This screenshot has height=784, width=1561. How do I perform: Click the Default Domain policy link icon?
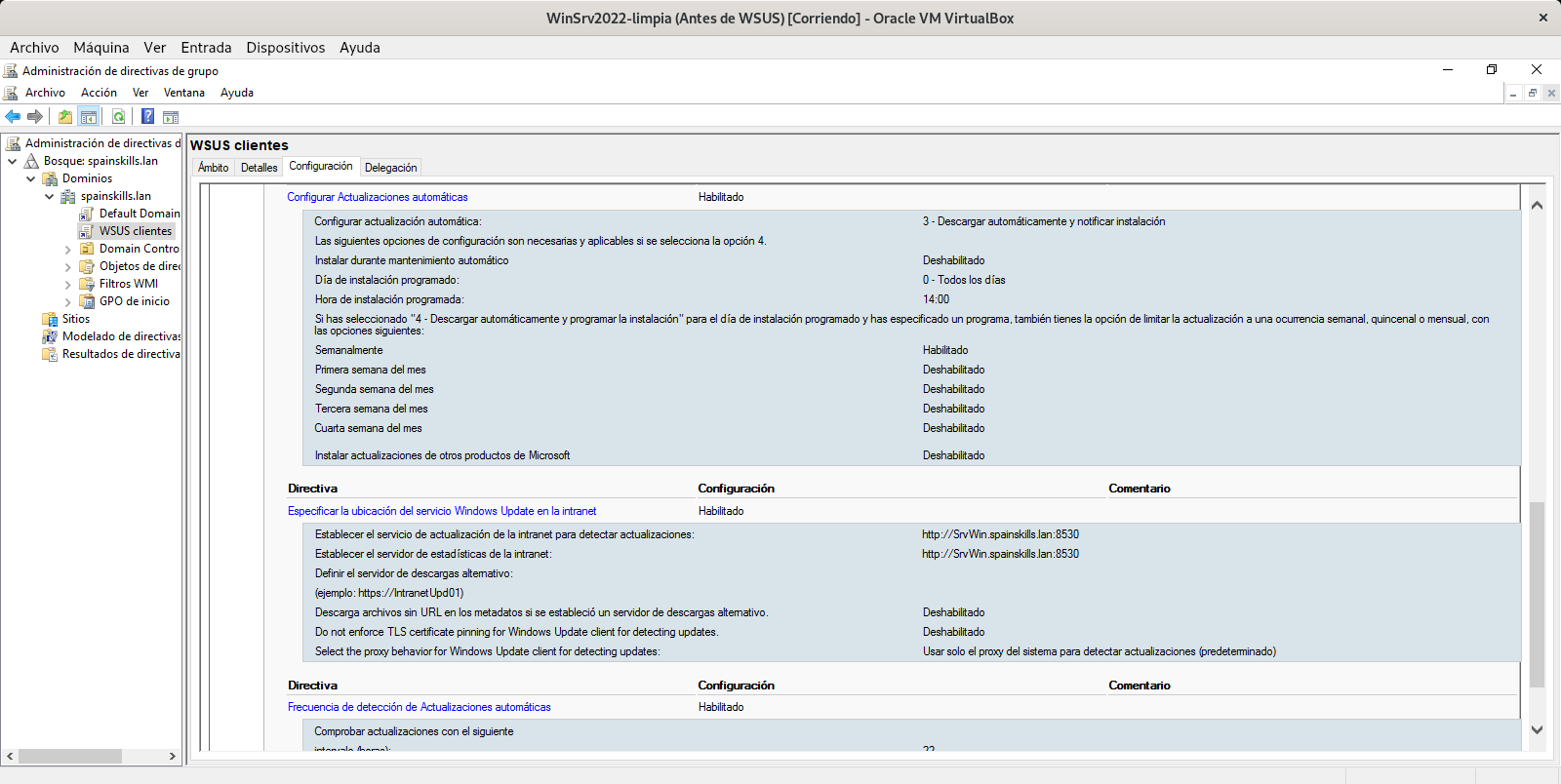click(87, 214)
